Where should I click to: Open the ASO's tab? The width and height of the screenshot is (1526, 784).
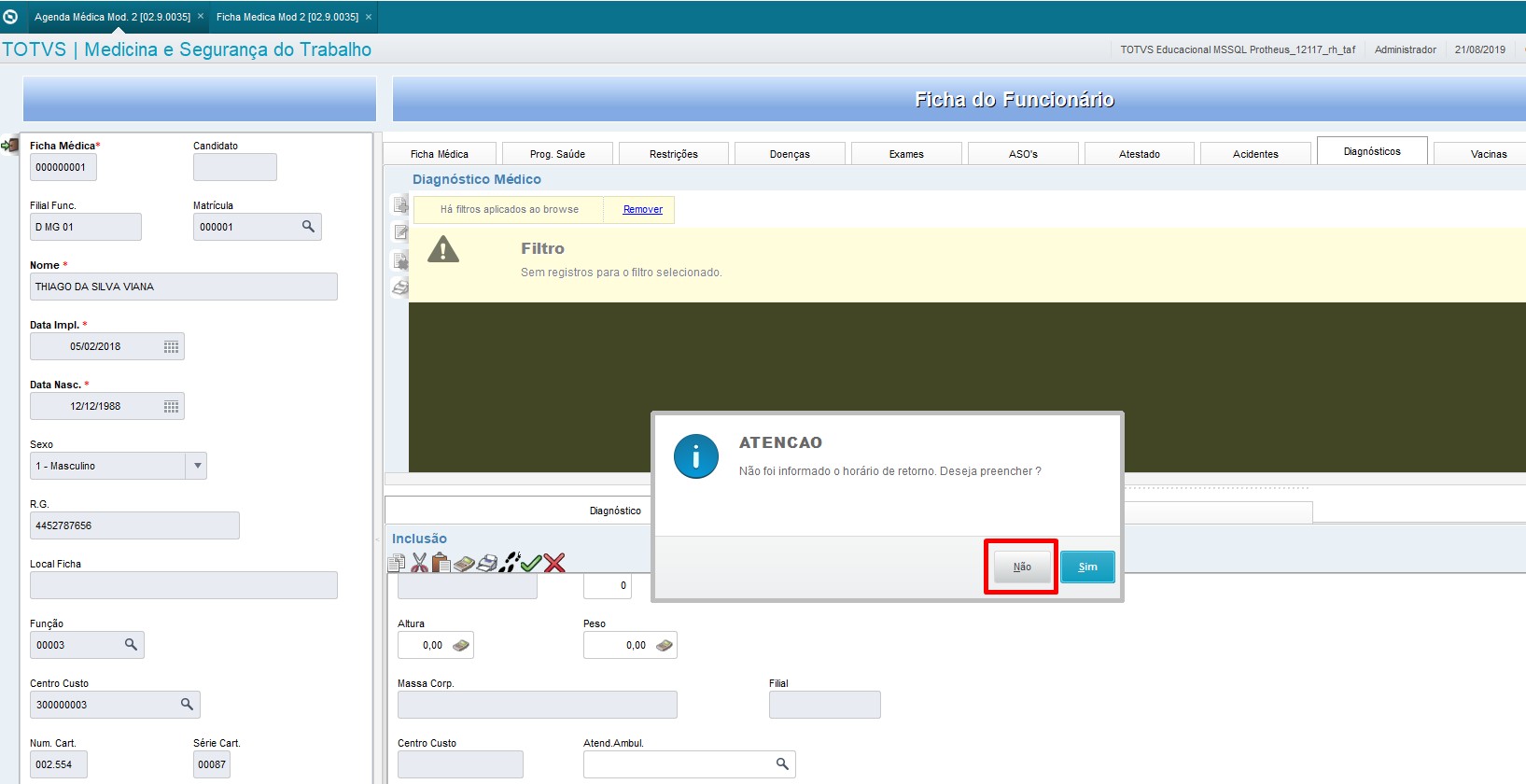tap(1023, 154)
